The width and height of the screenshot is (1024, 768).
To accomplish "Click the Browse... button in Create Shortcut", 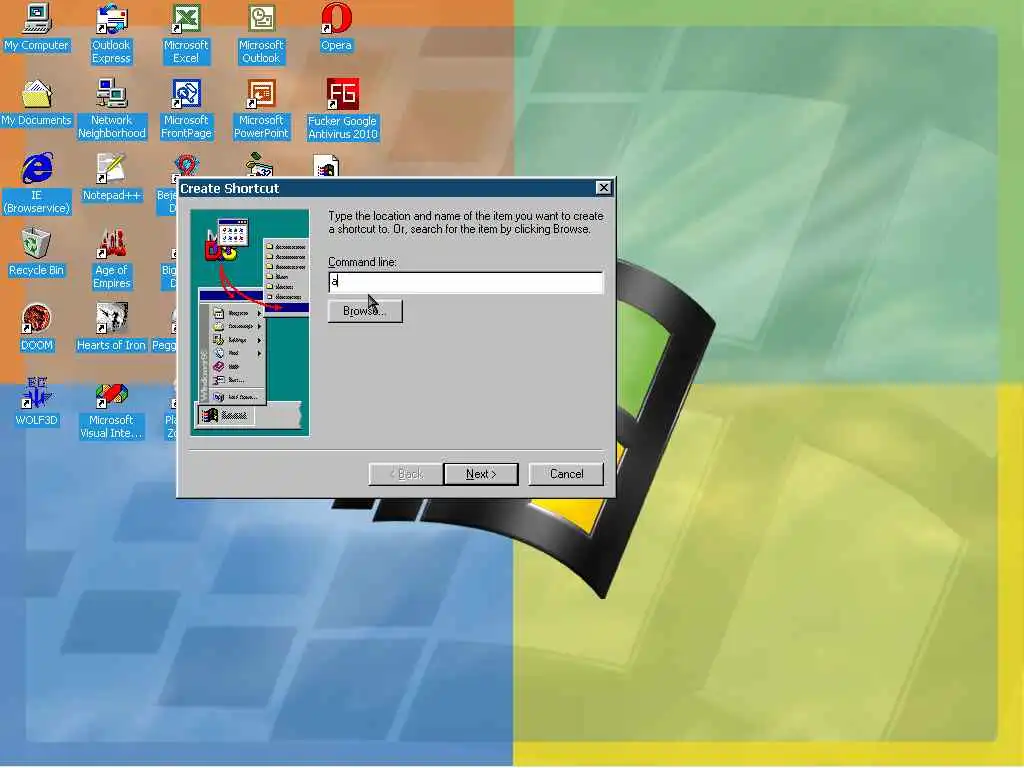I will 365,311.
